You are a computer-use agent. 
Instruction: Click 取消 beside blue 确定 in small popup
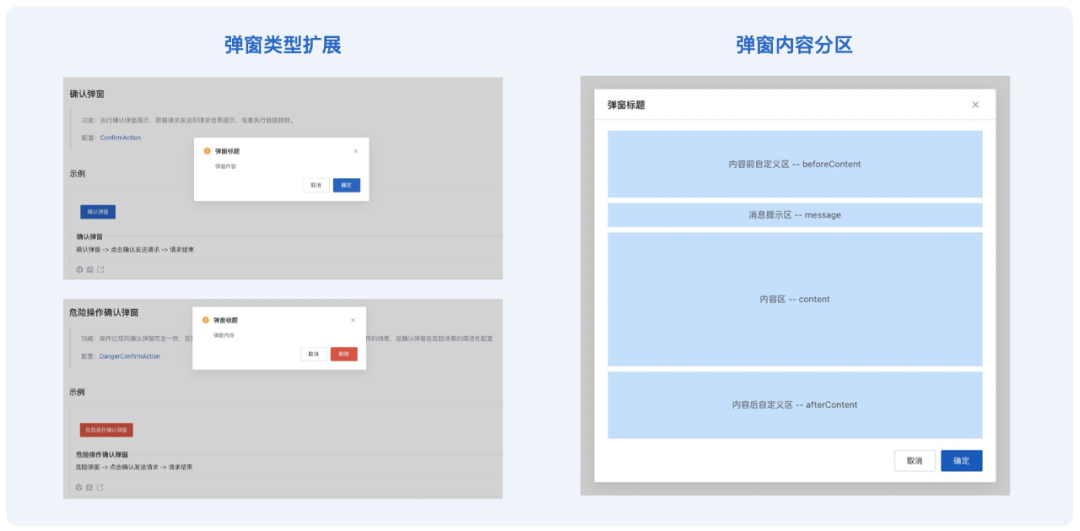(315, 185)
